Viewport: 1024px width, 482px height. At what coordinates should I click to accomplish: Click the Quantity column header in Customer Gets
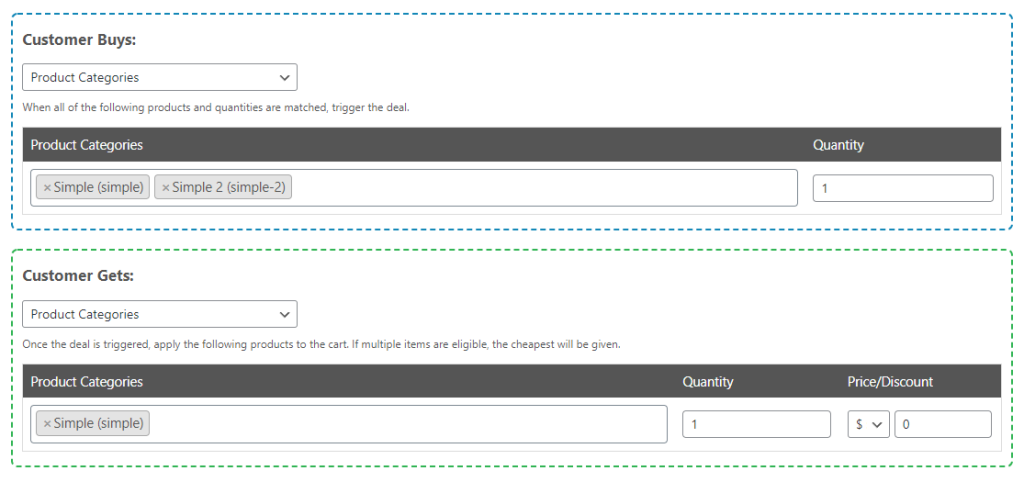click(x=708, y=382)
